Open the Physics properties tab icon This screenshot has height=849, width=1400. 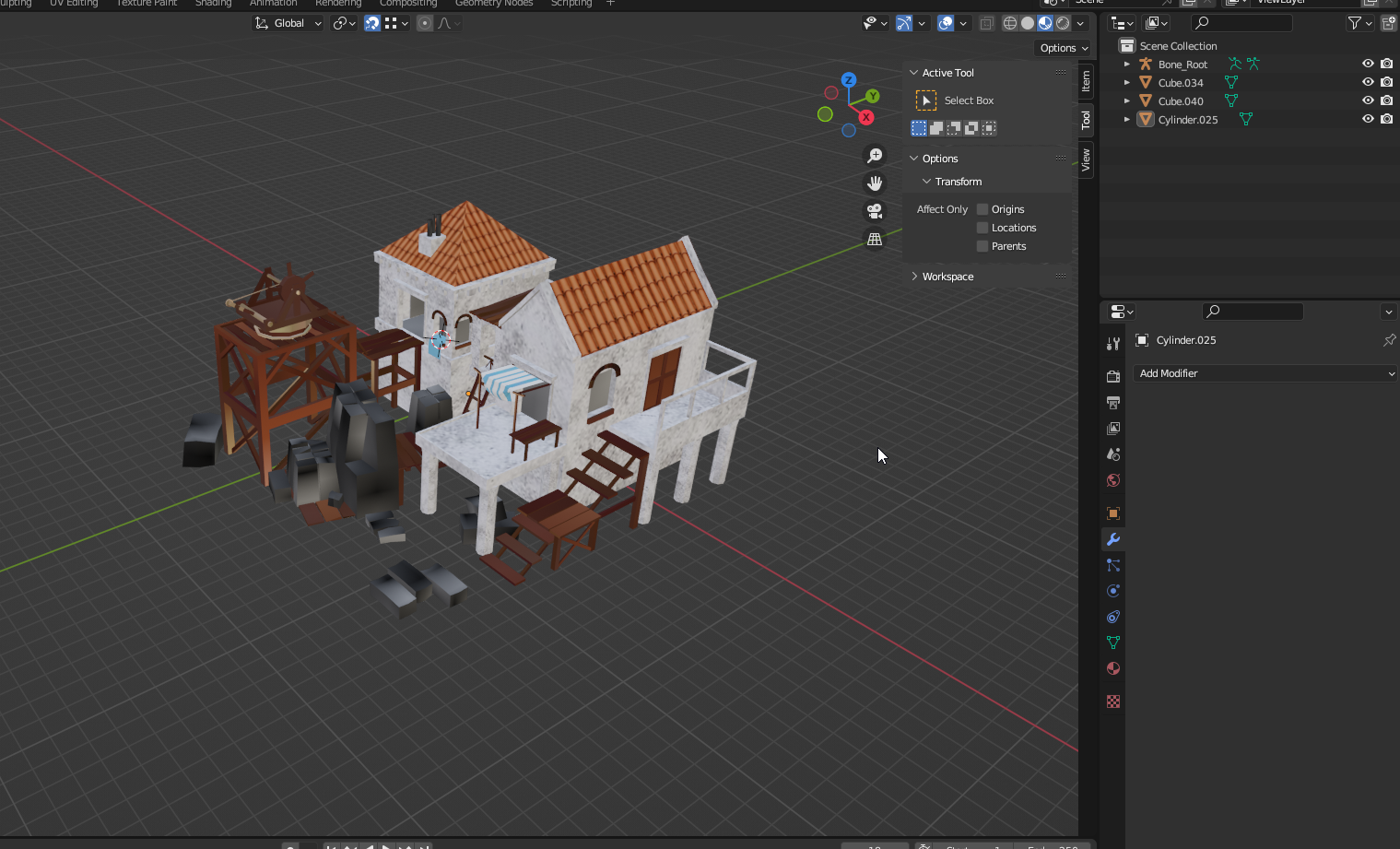click(1113, 591)
